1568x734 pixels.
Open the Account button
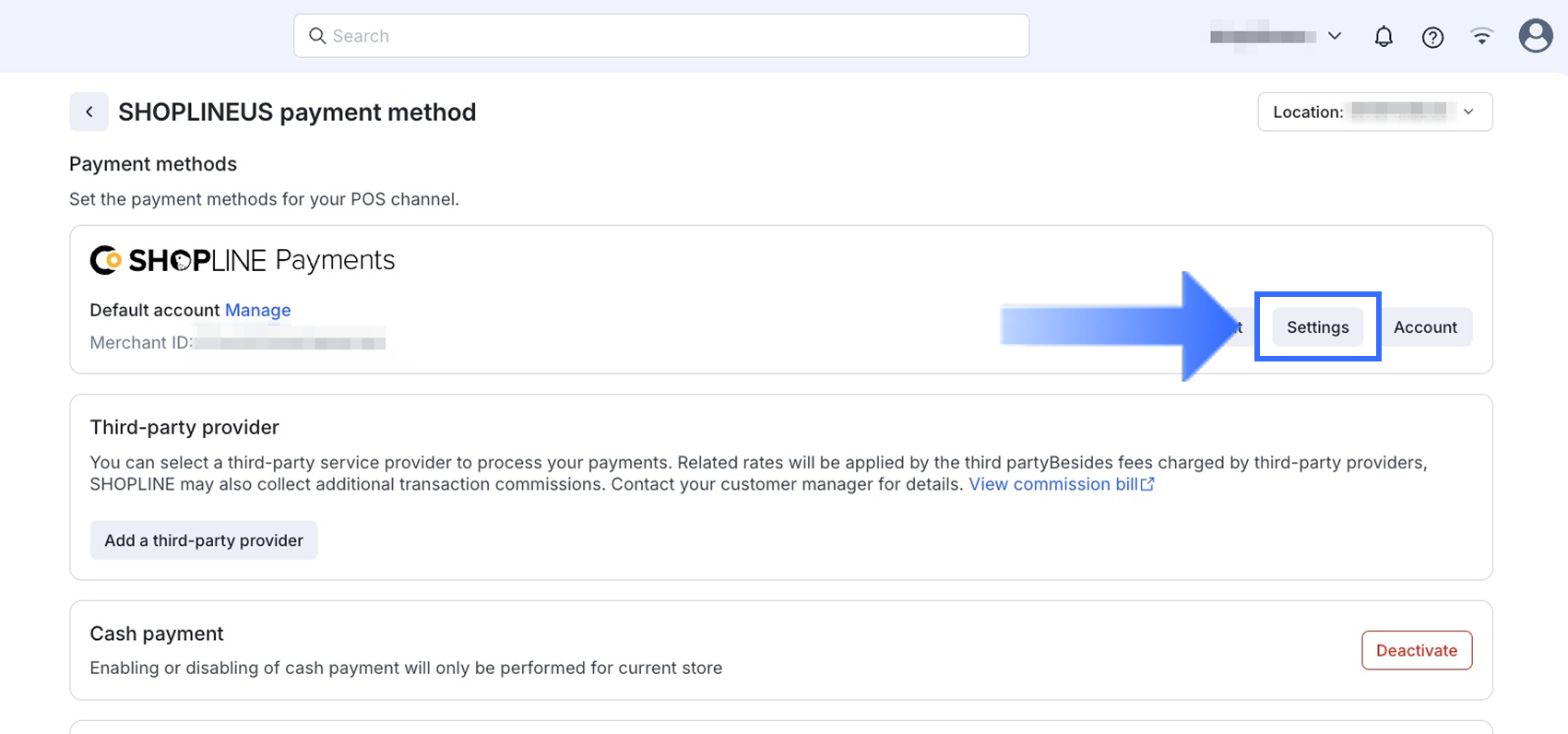(1425, 327)
